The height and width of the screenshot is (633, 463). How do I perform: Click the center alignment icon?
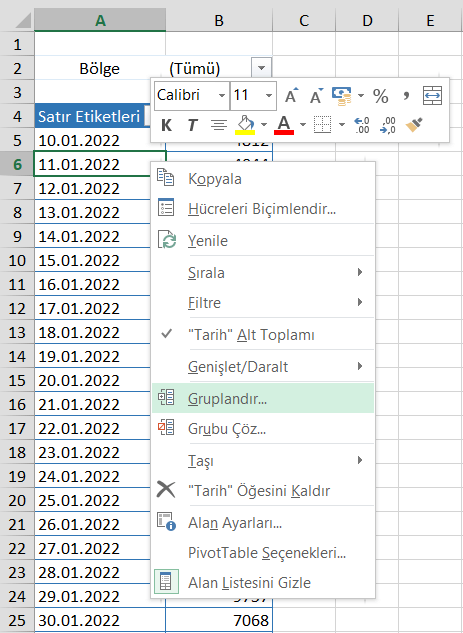tap(219, 125)
